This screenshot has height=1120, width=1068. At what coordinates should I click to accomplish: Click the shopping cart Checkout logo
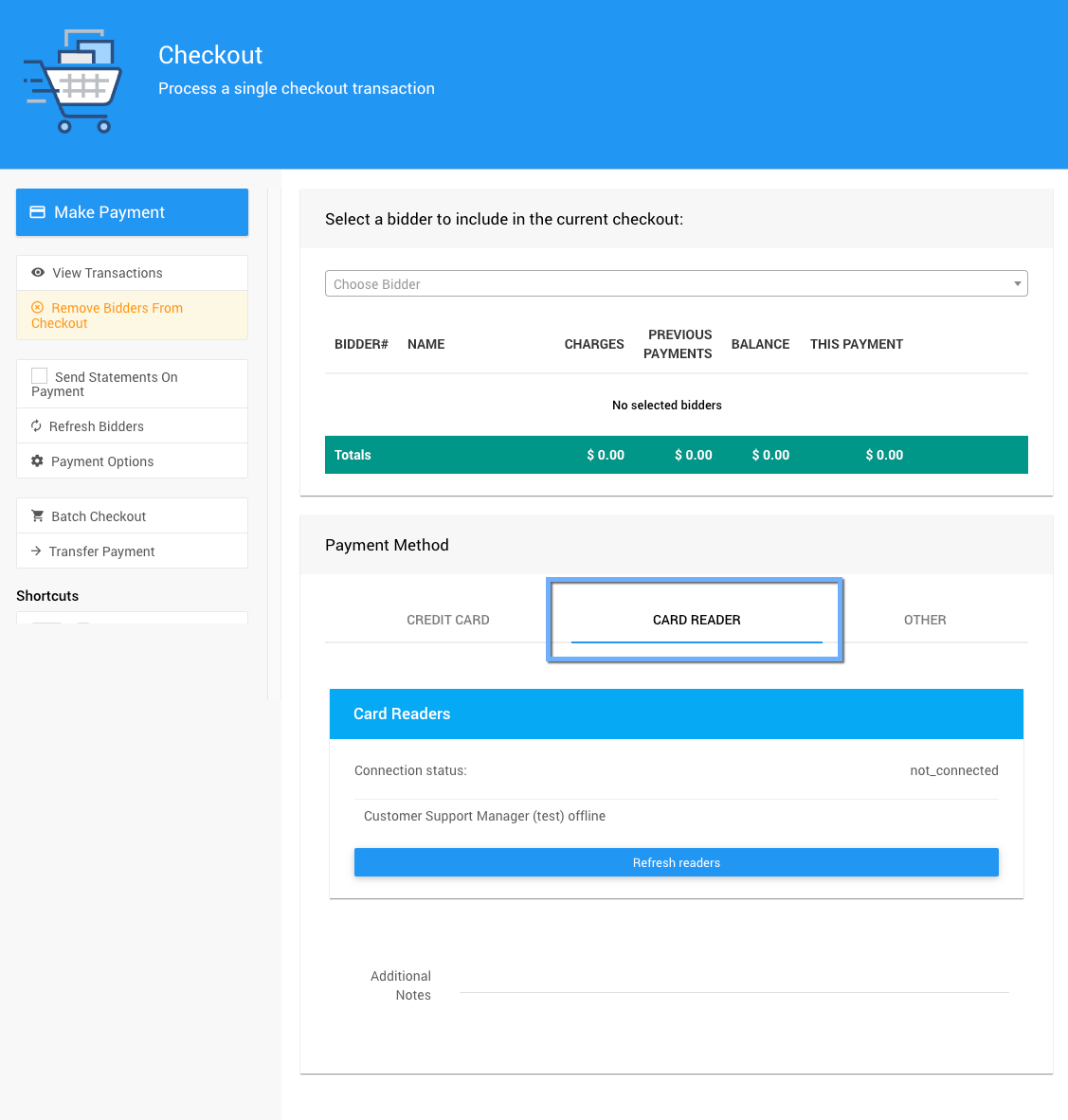pyautogui.click(x=73, y=81)
